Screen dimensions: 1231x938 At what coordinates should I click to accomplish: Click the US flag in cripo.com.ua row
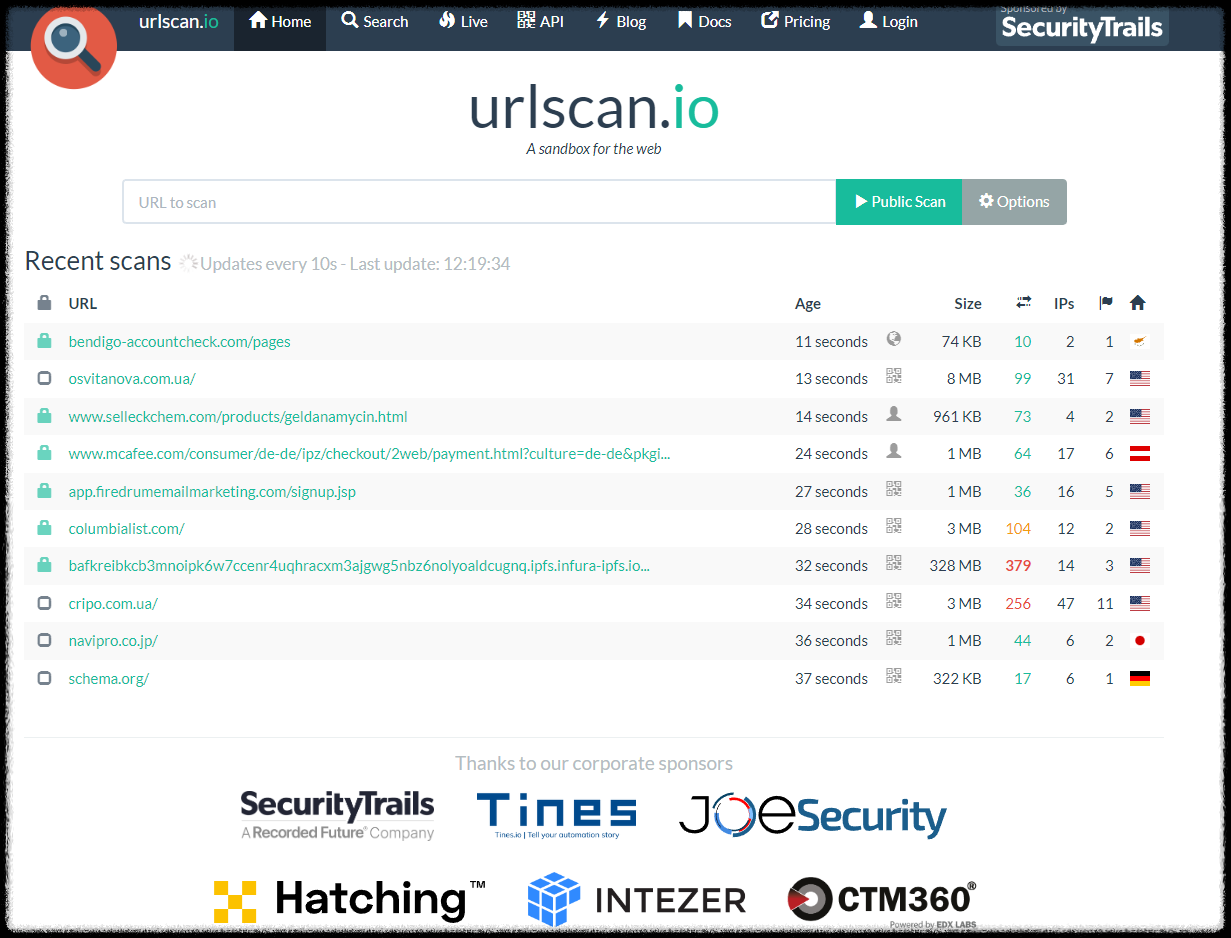pos(1139,604)
